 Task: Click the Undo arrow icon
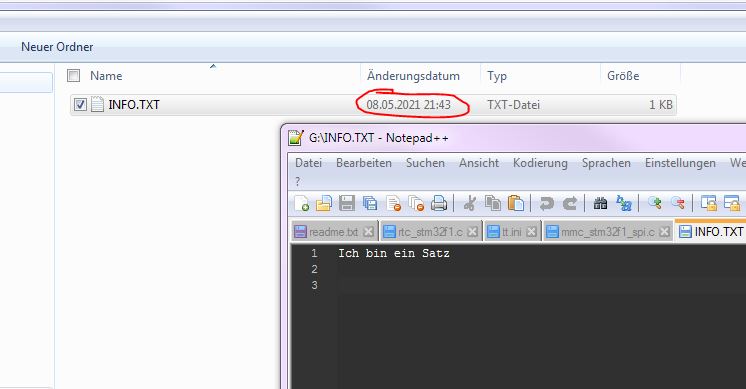click(546, 204)
